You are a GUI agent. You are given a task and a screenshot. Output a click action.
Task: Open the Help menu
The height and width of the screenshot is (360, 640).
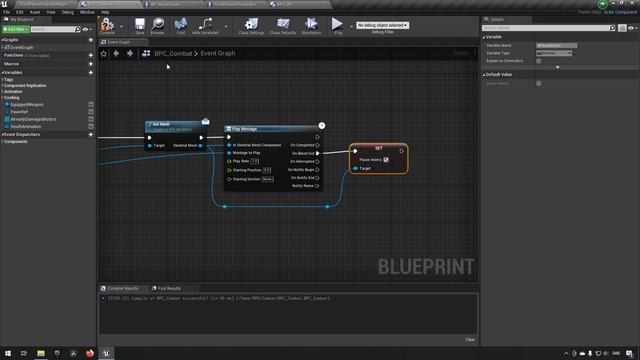pos(105,12)
